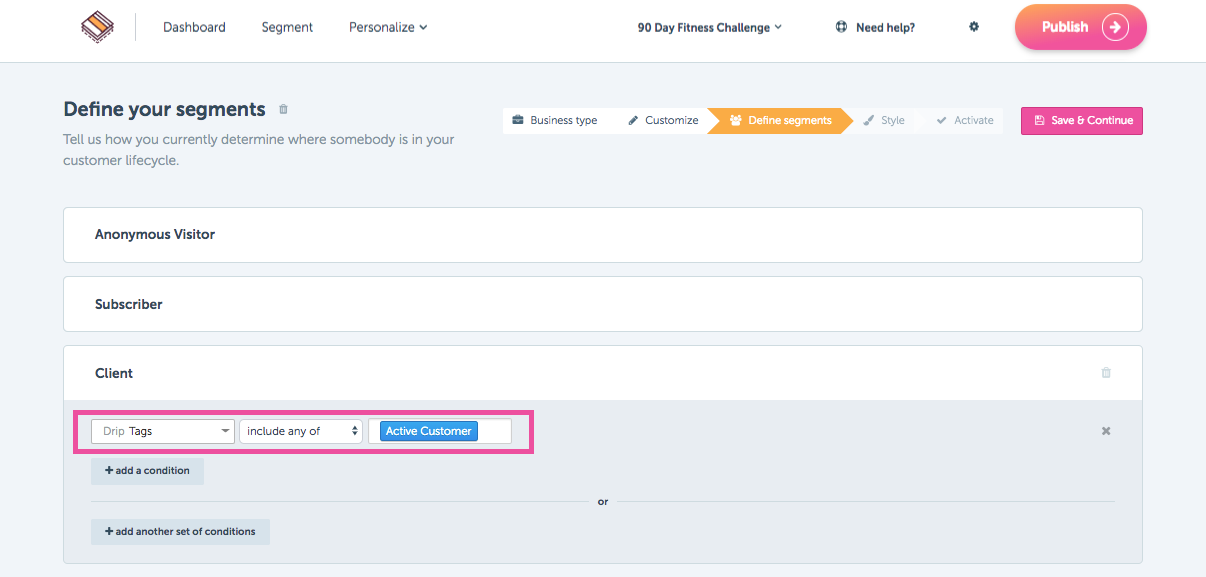Image resolution: width=1206 pixels, height=577 pixels.
Task: Open the 90 Day Fitness Challenge dropdown
Action: tap(710, 27)
